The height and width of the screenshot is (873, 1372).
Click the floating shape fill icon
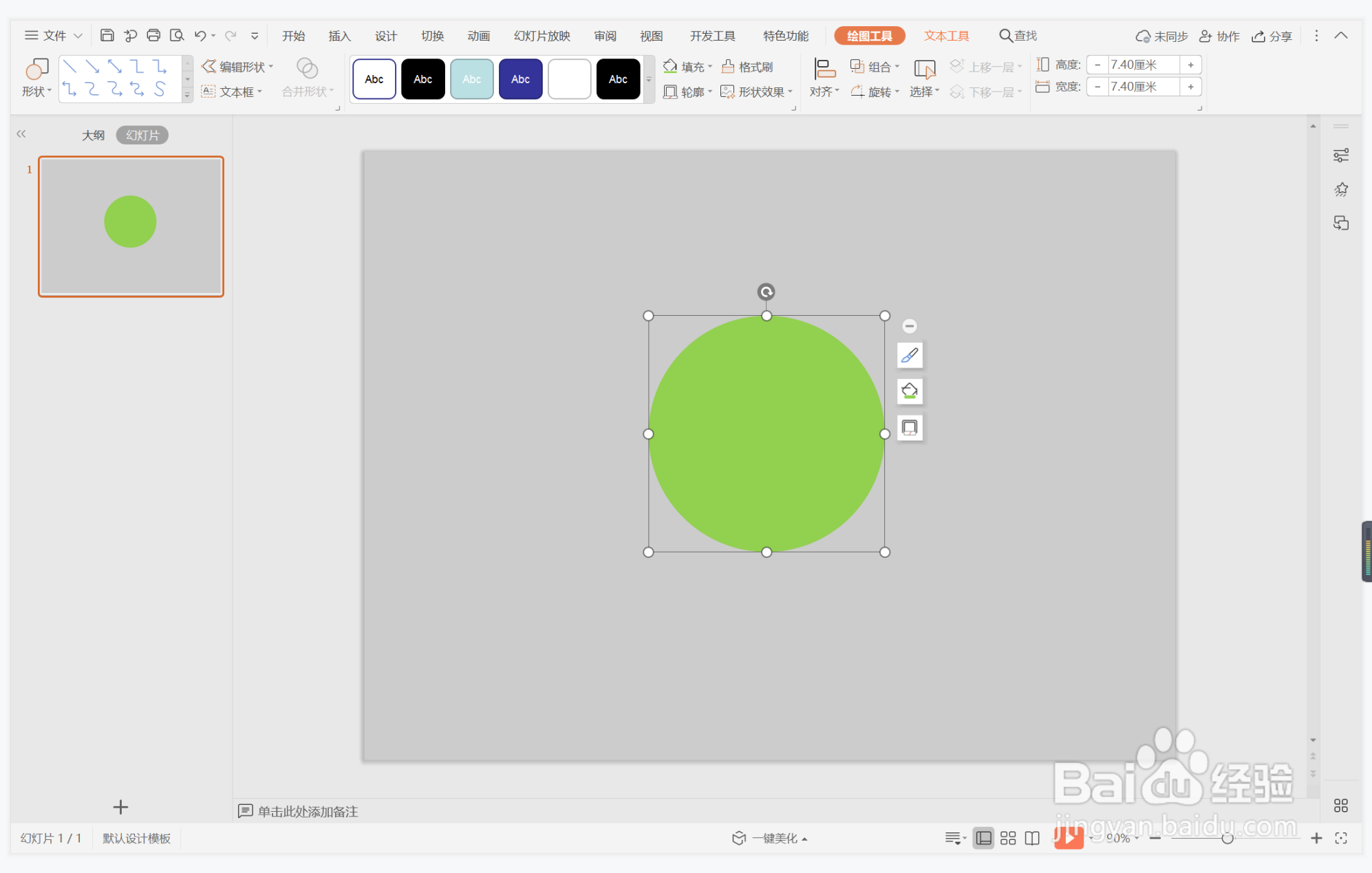910,391
